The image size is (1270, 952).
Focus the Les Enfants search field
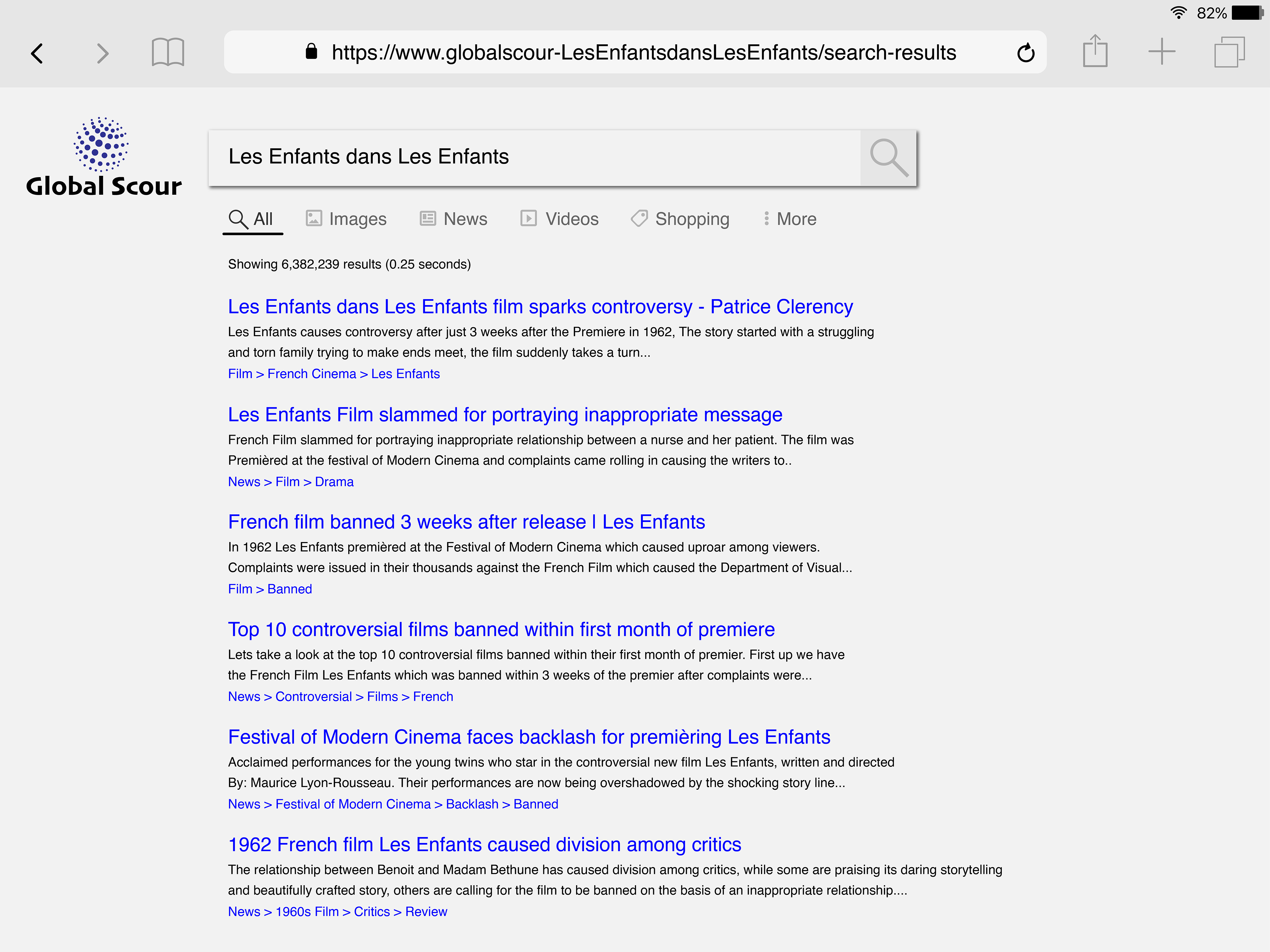tap(534, 157)
